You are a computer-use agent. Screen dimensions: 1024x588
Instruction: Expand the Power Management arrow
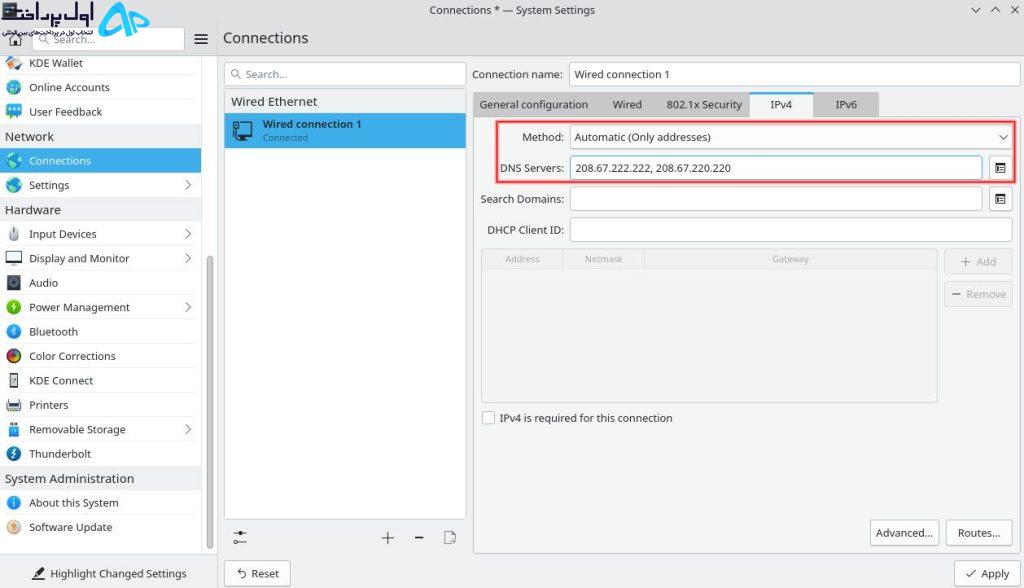(x=188, y=307)
